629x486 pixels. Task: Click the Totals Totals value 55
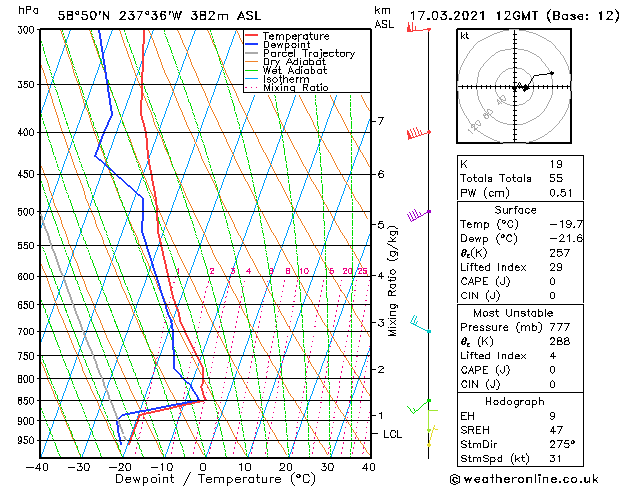(x=556, y=178)
